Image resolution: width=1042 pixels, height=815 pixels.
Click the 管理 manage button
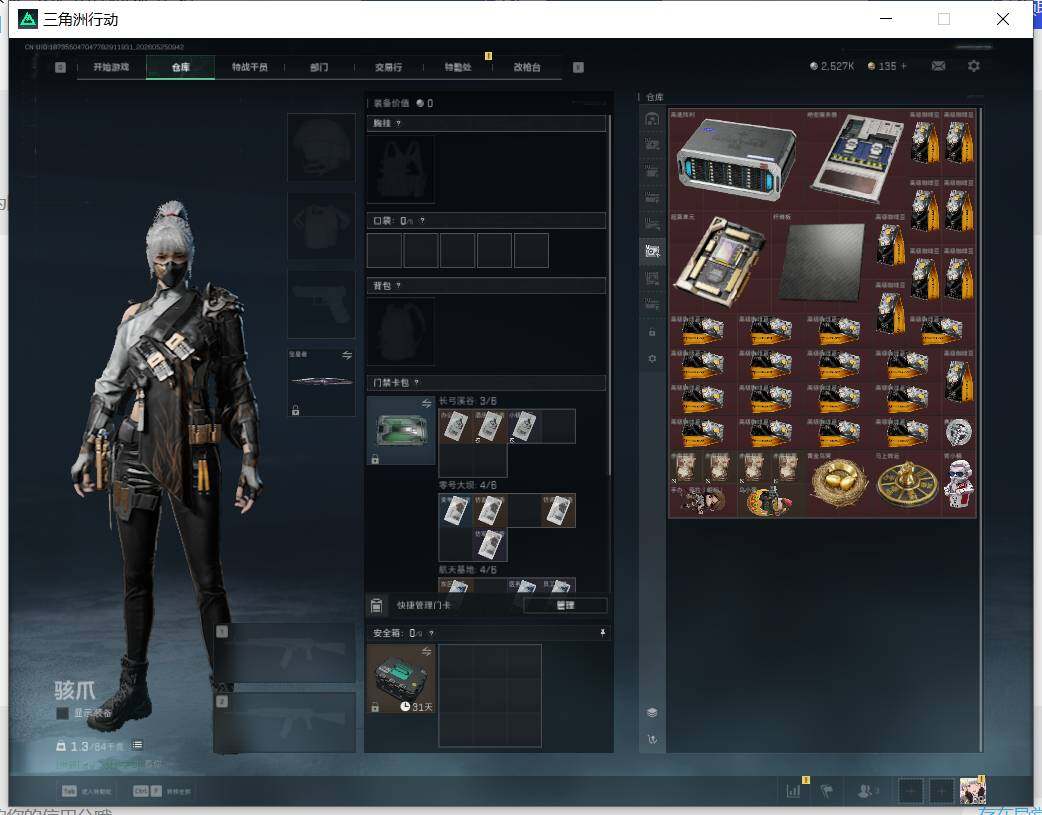(x=565, y=605)
